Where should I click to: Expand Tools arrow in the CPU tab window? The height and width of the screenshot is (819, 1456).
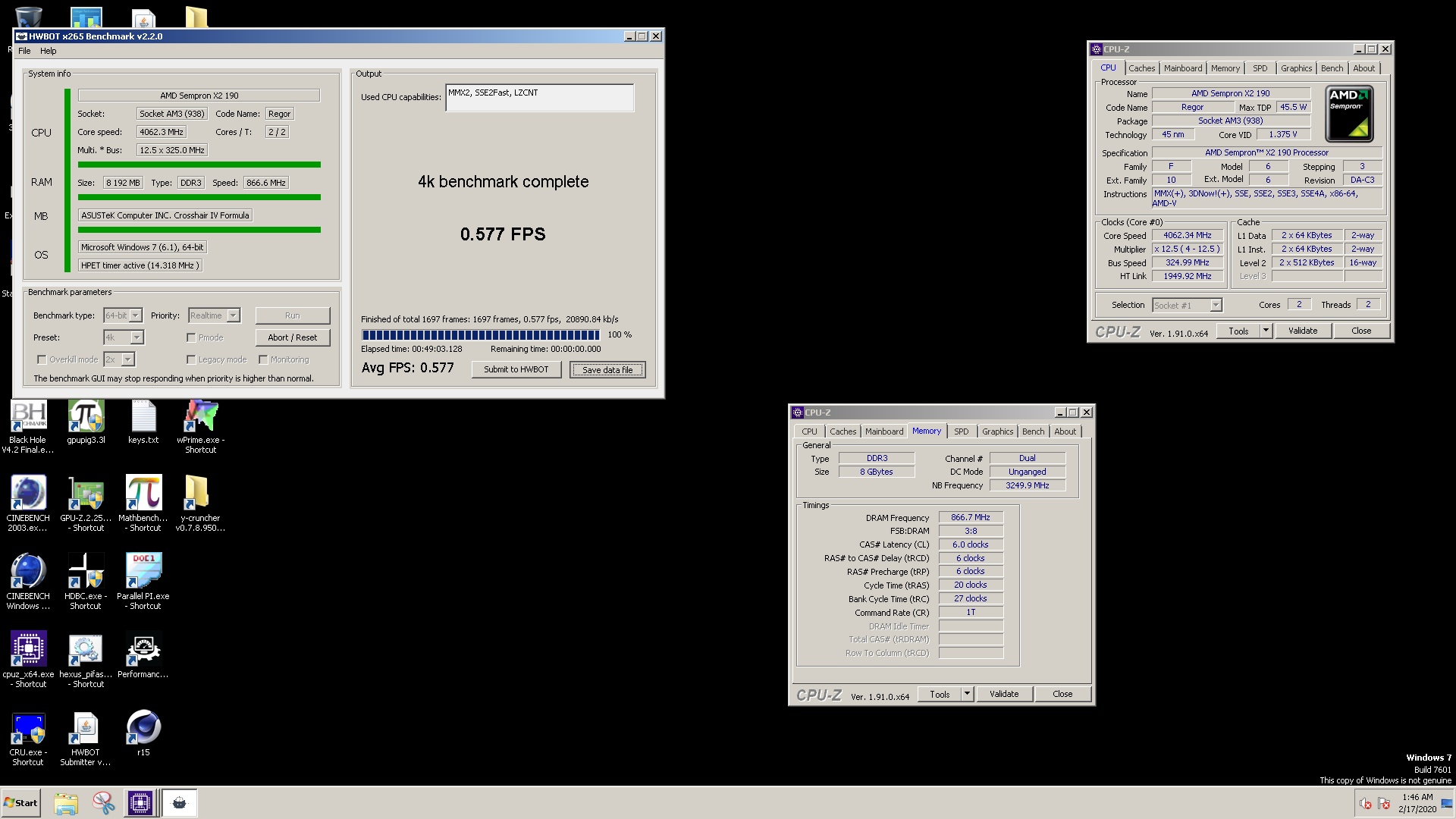point(1266,331)
